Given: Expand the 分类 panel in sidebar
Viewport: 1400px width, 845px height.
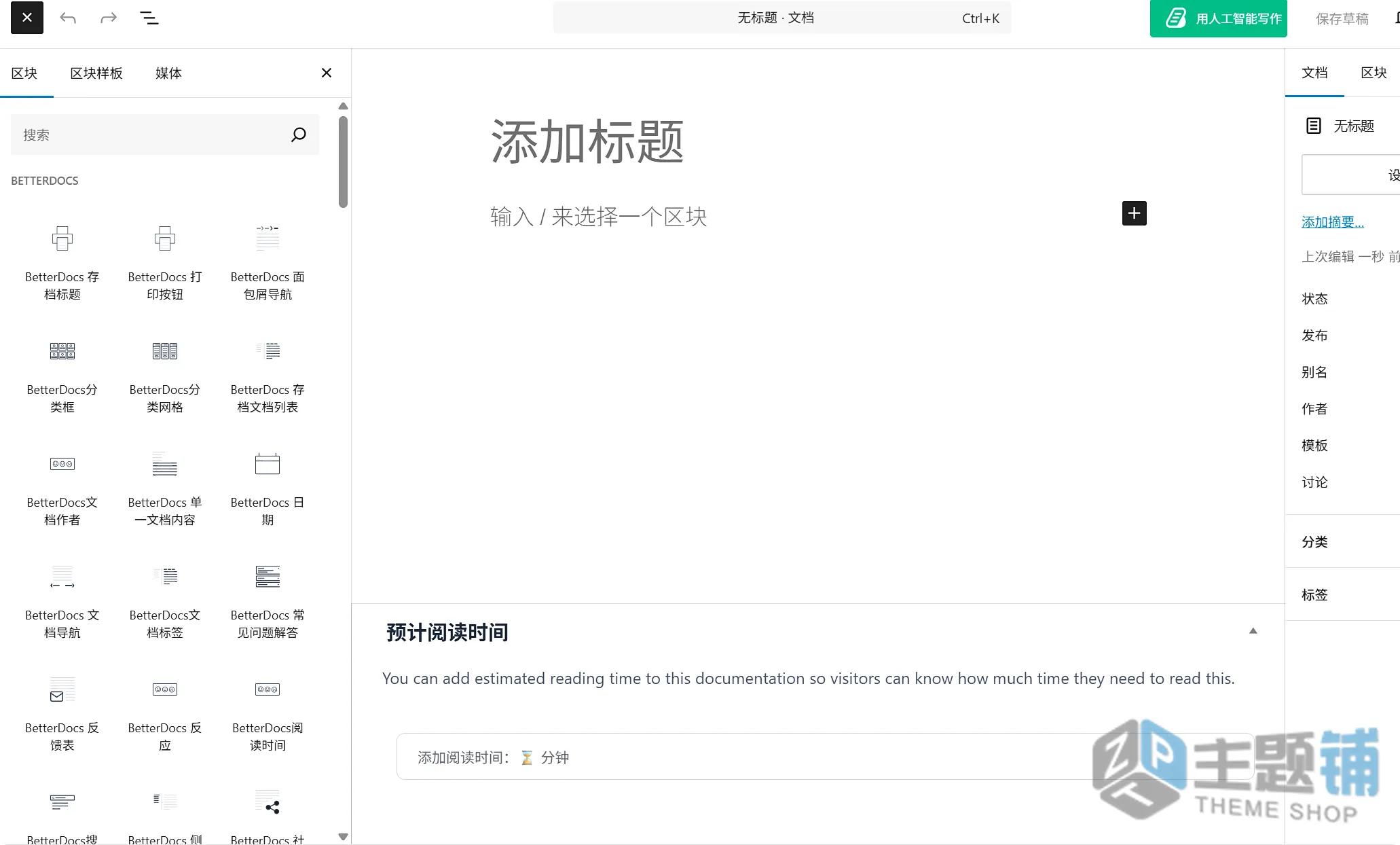Looking at the screenshot, I should 1342,541.
